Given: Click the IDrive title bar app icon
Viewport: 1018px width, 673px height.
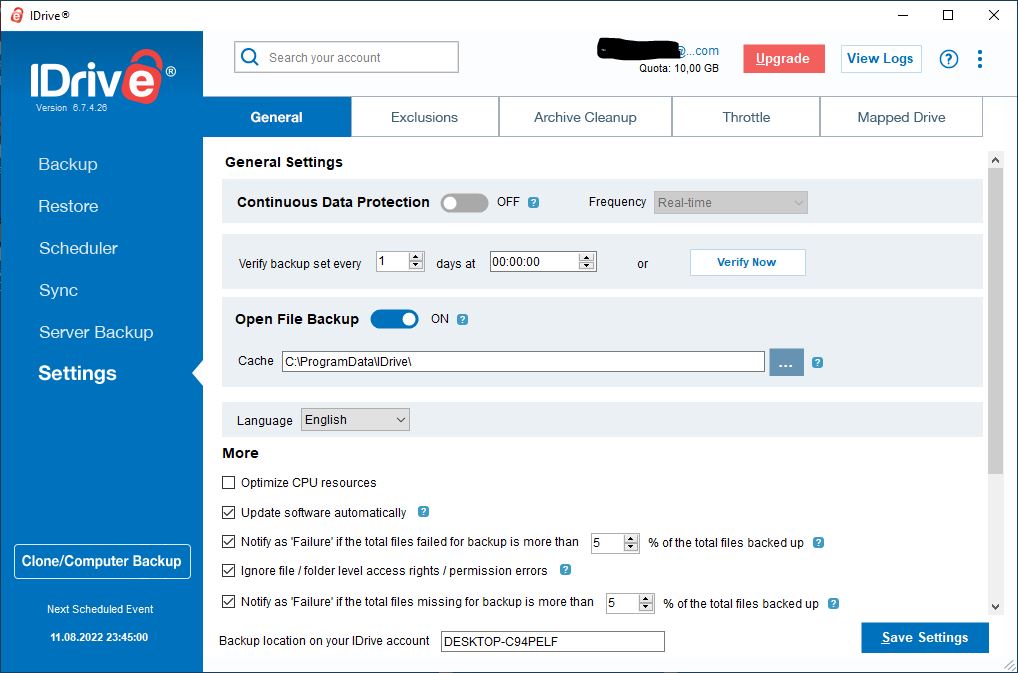Looking at the screenshot, I should (17, 15).
